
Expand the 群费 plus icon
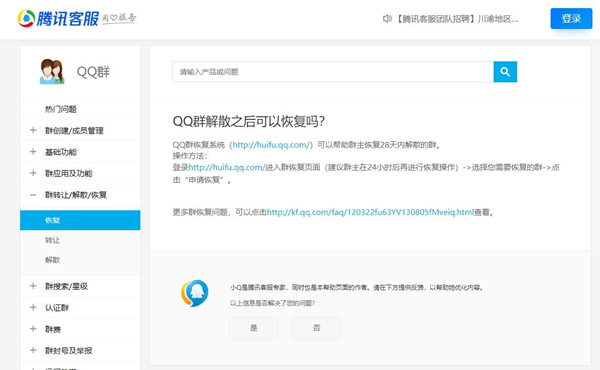click(33, 329)
